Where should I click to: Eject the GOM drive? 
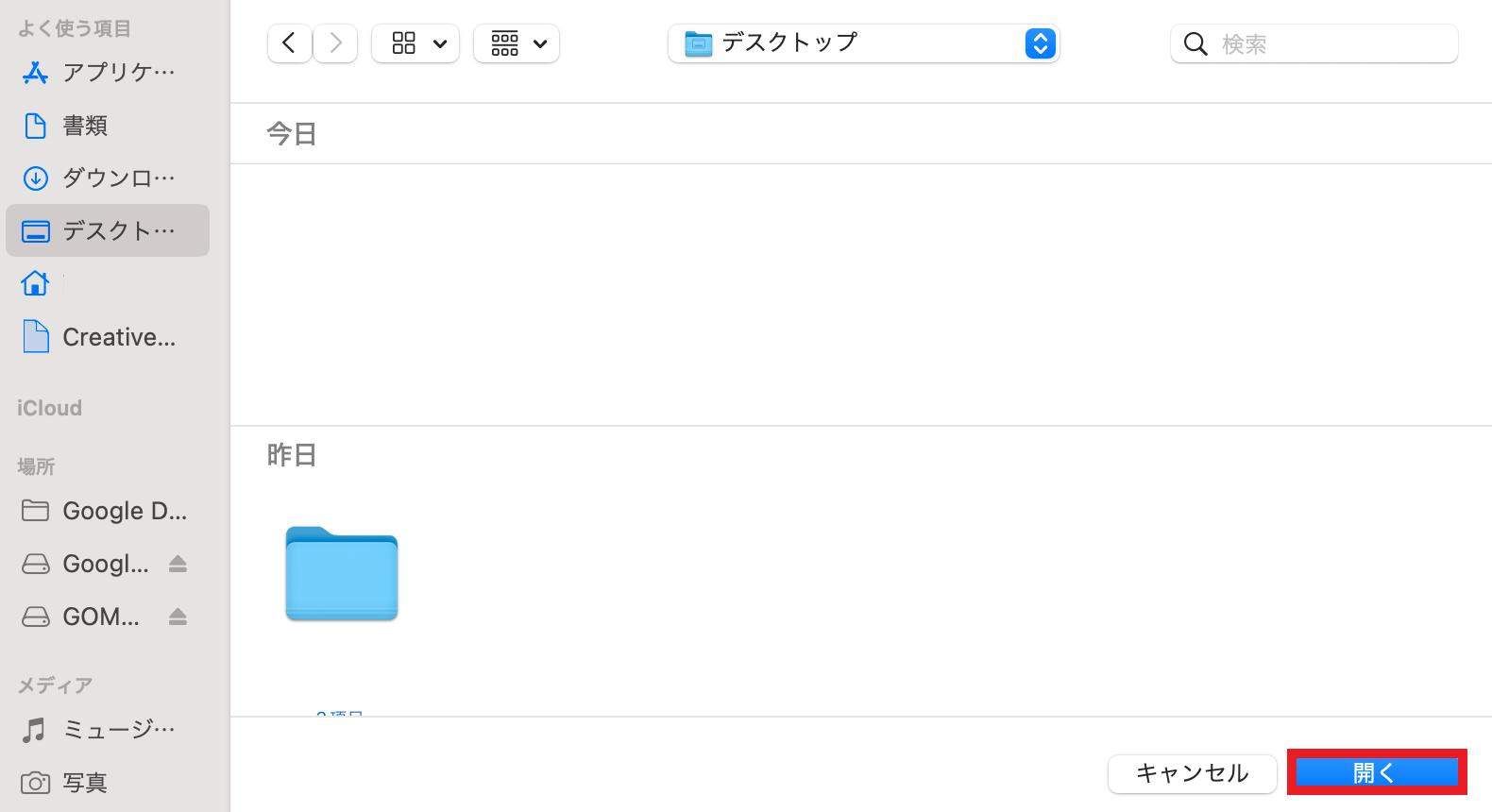[x=178, y=617]
